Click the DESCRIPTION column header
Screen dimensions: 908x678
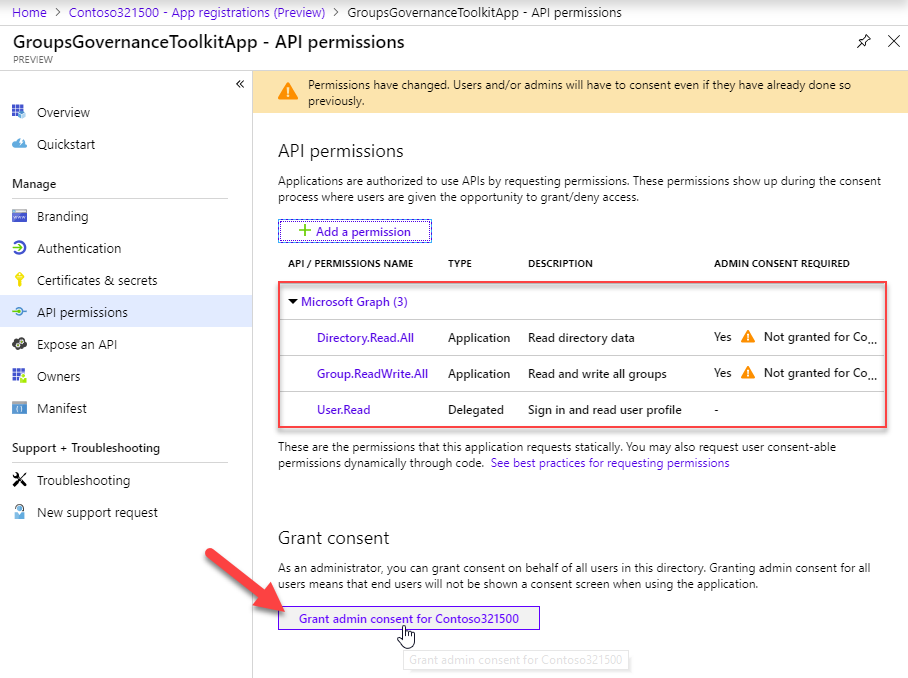click(560, 263)
